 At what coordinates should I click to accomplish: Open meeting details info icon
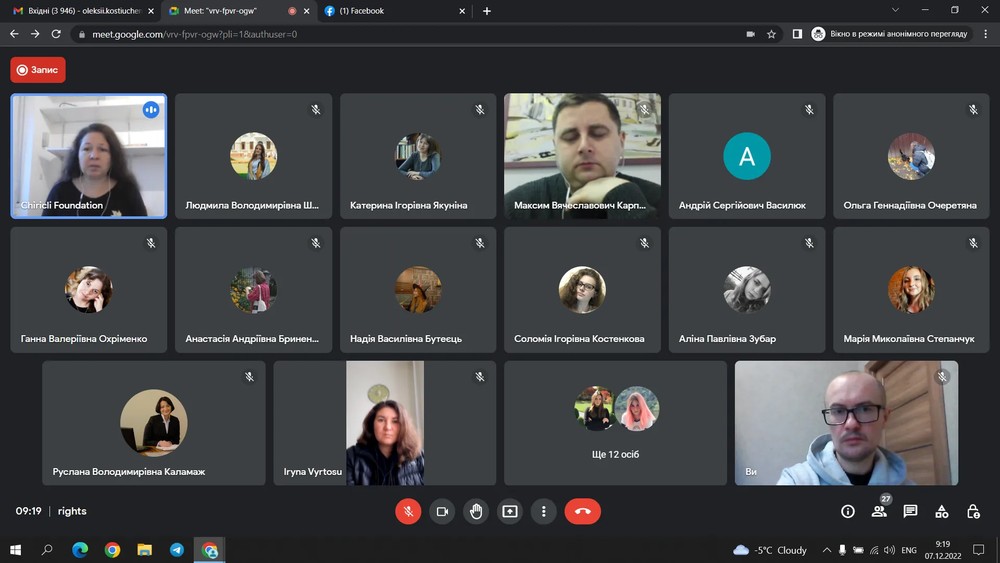point(848,511)
